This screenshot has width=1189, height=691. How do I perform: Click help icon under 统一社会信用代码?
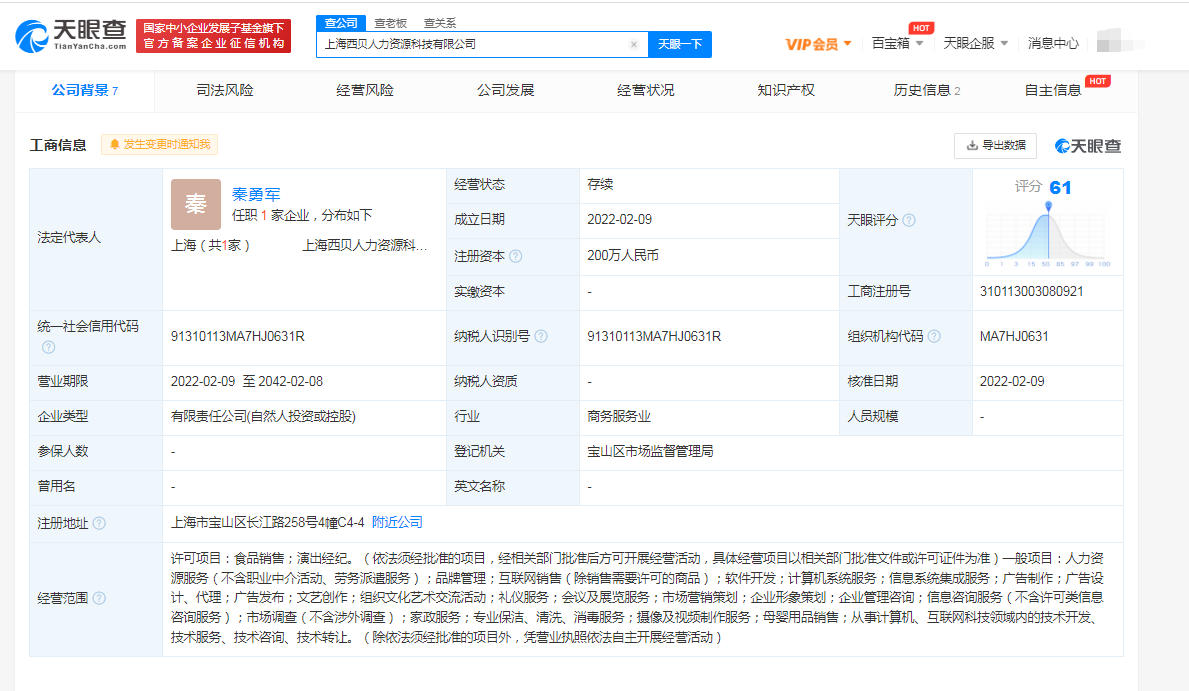coord(49,347)
